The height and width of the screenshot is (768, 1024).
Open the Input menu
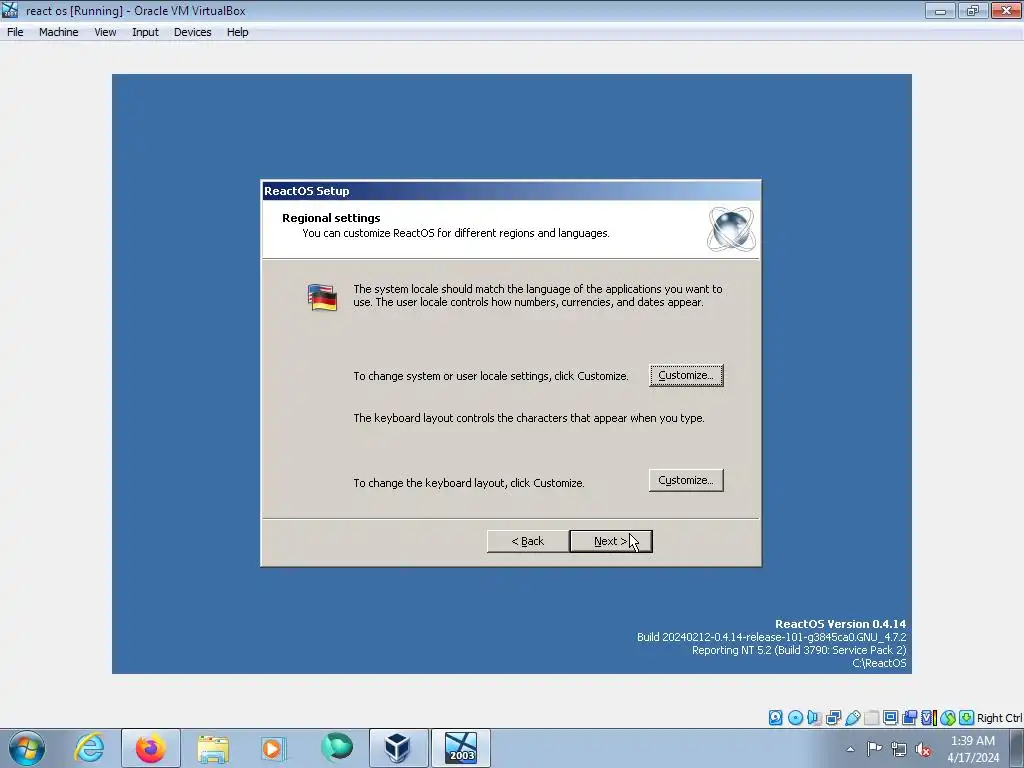click(x=145, y=32)
